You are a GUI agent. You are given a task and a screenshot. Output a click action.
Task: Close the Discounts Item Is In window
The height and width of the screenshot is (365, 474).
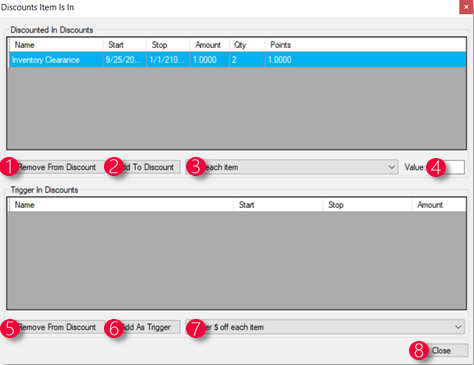[x=466, y=7]
